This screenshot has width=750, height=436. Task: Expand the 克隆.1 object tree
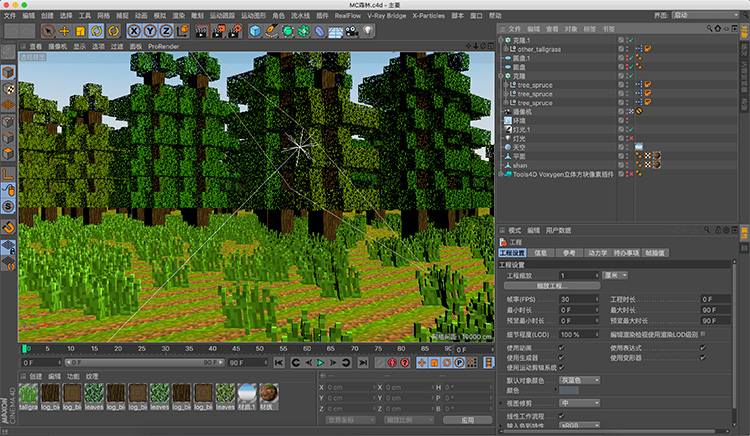[501, 40]
